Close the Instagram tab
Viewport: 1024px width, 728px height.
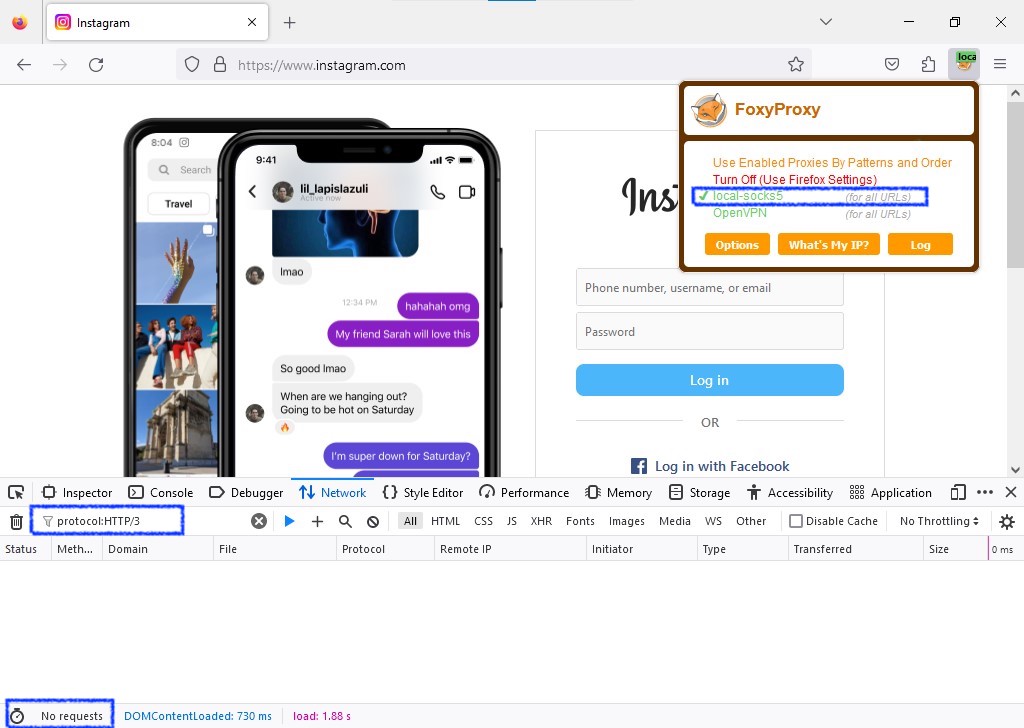coord(252,22)
